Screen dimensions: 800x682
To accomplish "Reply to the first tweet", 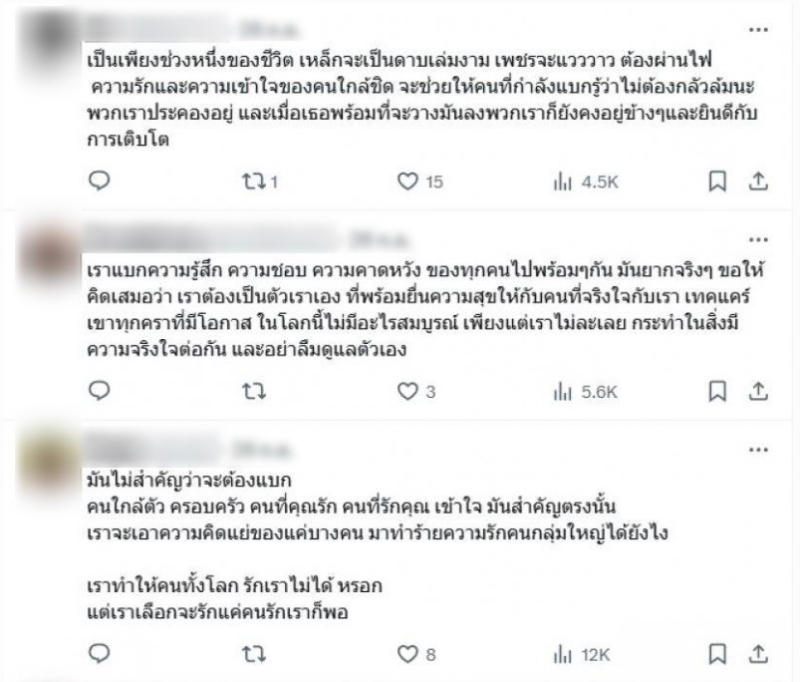I will [99, 181].
